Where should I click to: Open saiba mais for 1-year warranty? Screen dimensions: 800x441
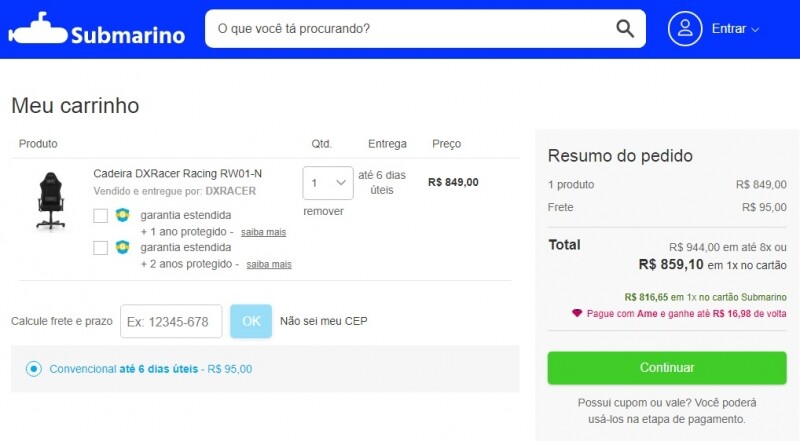tap(263, 232)
